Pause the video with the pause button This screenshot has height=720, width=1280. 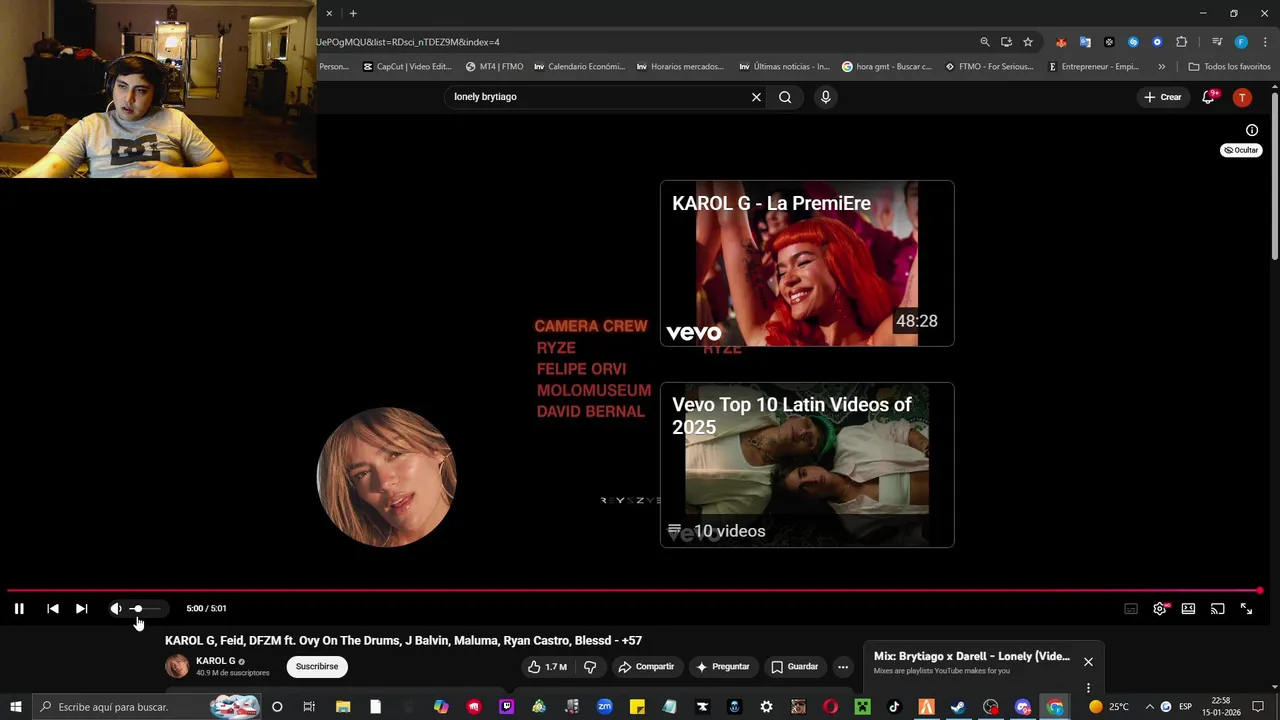tap(19, 608)
